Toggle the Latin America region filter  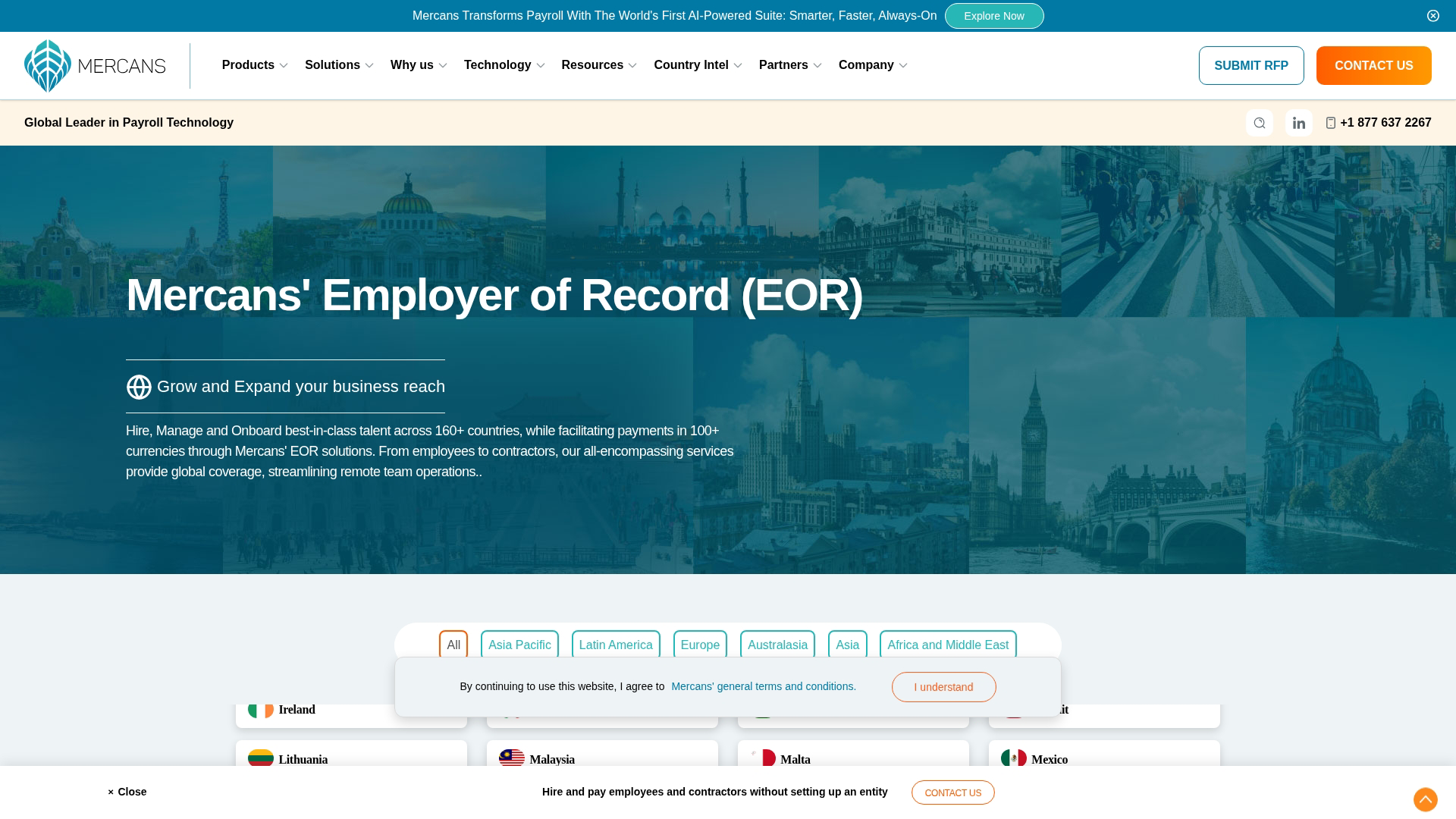[615, 645]
